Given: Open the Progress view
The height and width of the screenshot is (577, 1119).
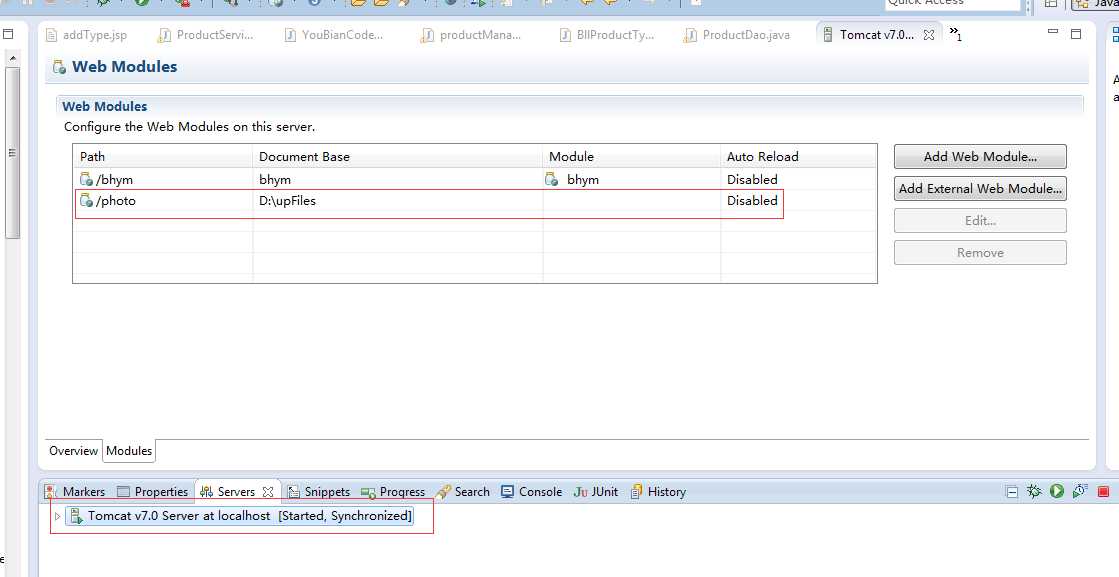Looking at the screenshot, I should tap(393, 491).
